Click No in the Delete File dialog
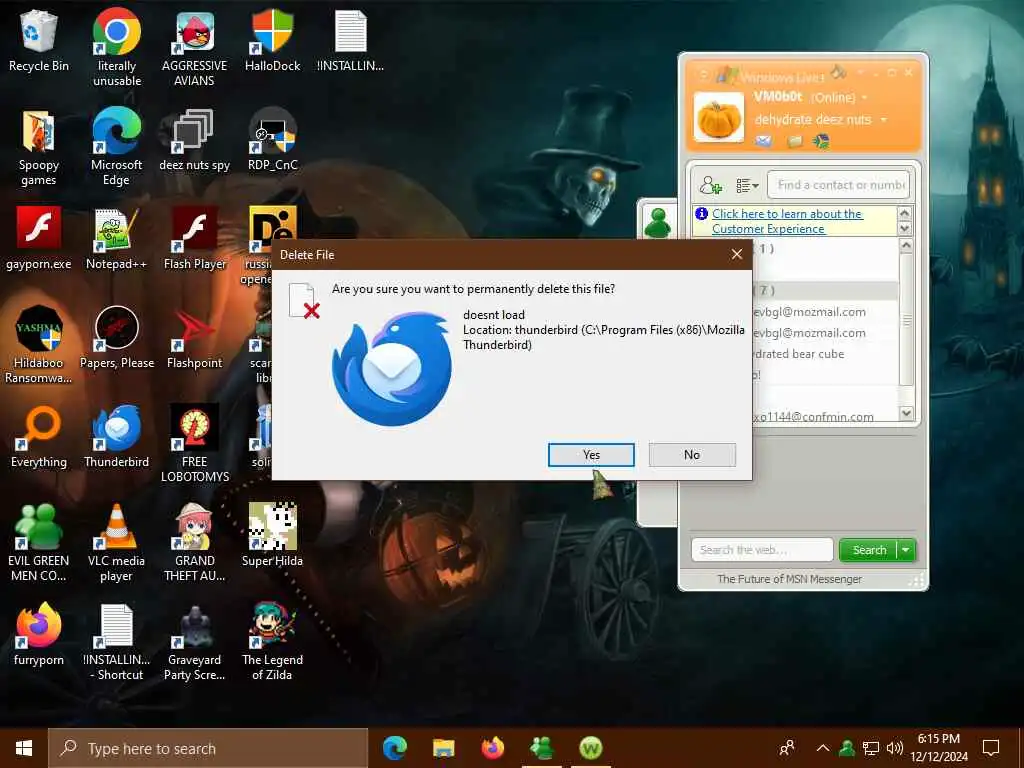This screenshot has width=1024, height=768. [x=692, y=455]
